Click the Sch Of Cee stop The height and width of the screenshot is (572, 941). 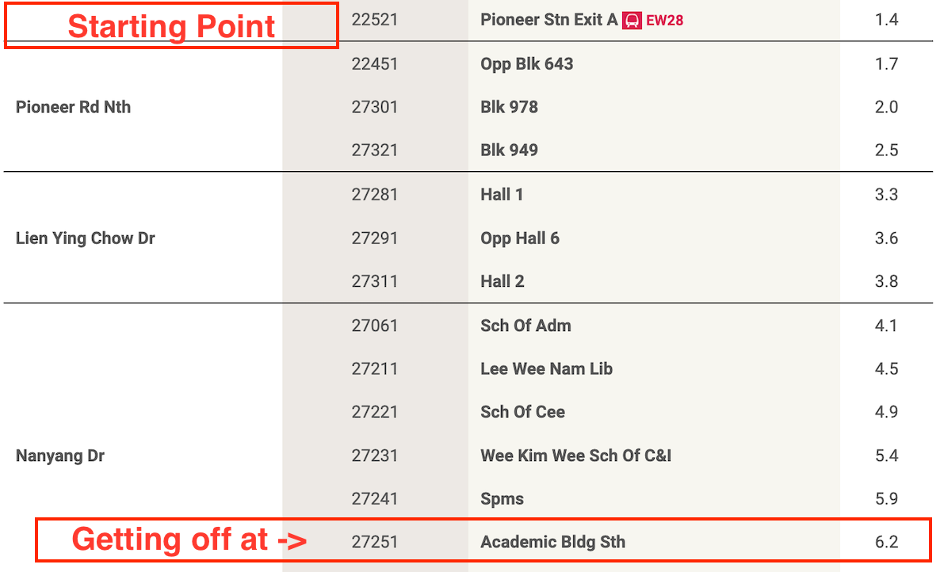click(523, 412)
